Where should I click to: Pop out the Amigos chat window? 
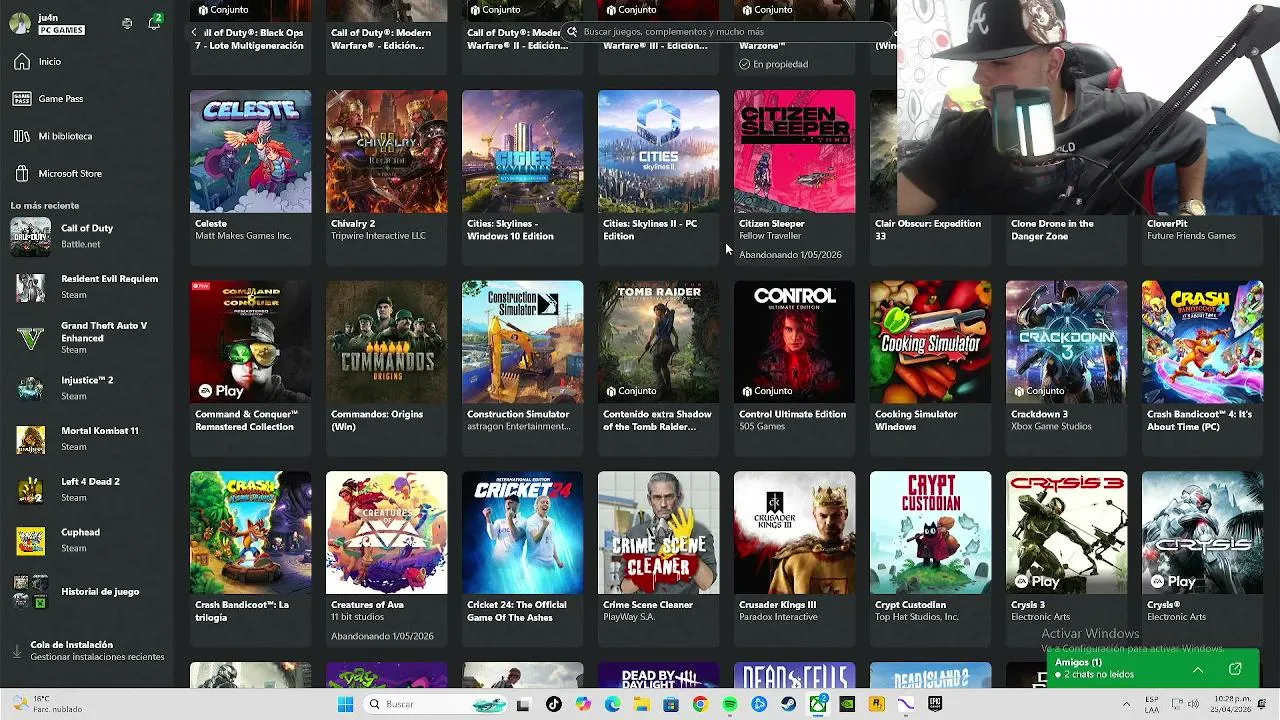[1235, 669]
